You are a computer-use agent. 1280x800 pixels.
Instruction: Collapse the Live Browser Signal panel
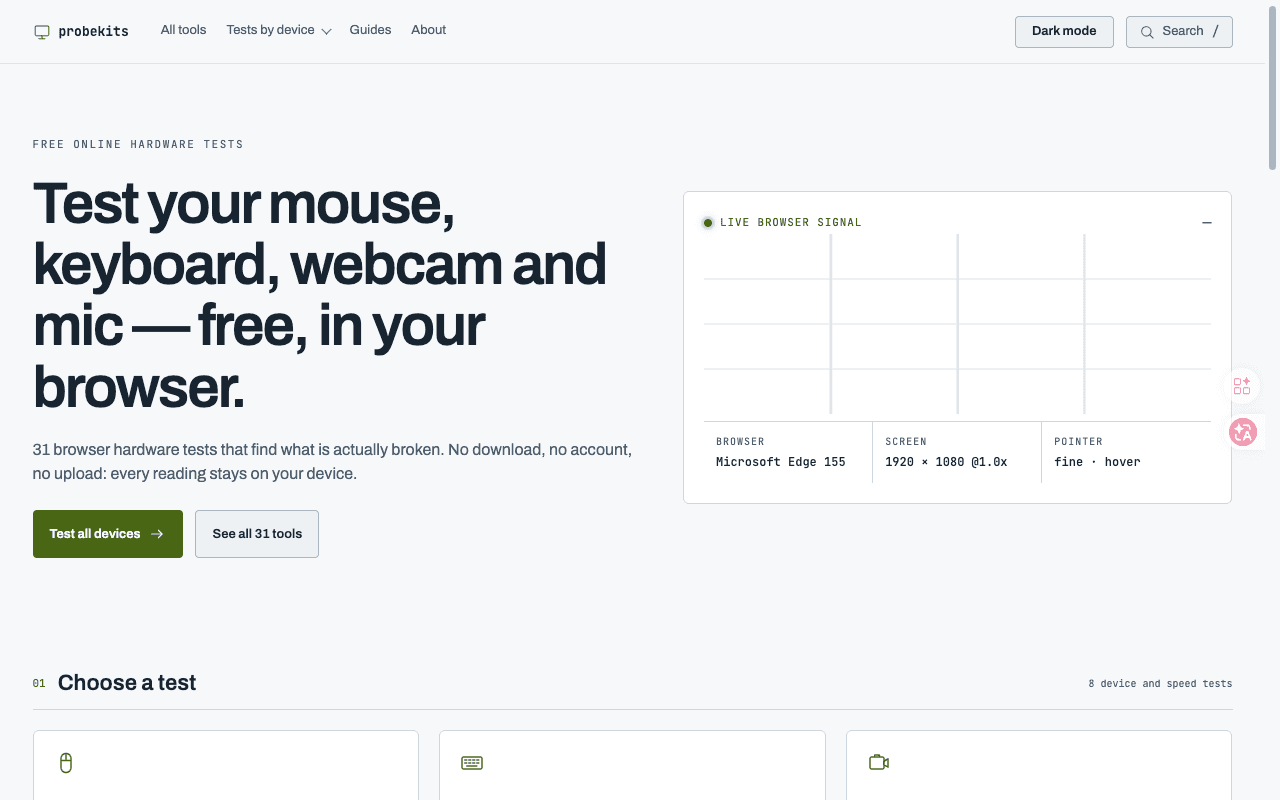pyautogui.click(x=1207, y=223)
